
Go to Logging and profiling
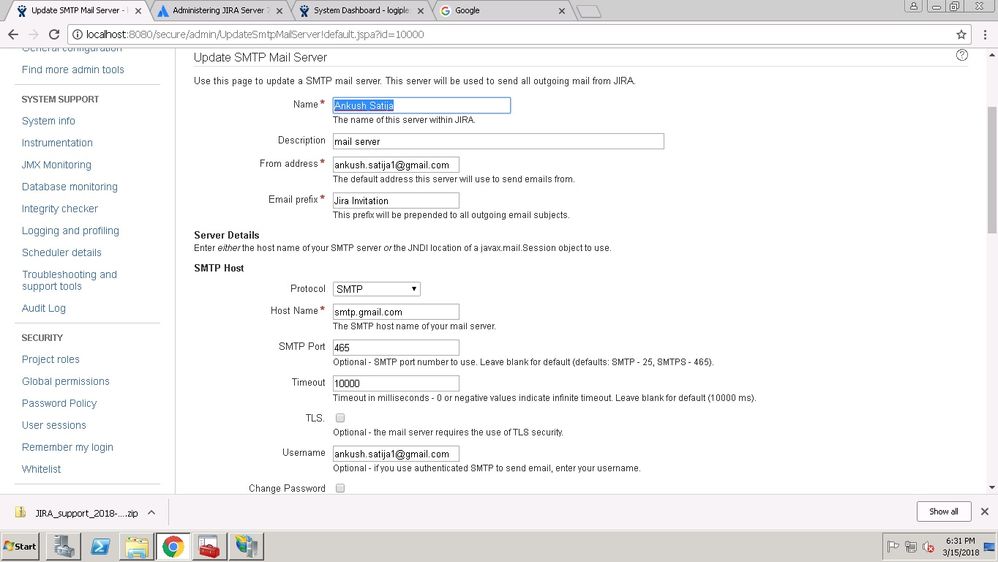pos(70,230)
